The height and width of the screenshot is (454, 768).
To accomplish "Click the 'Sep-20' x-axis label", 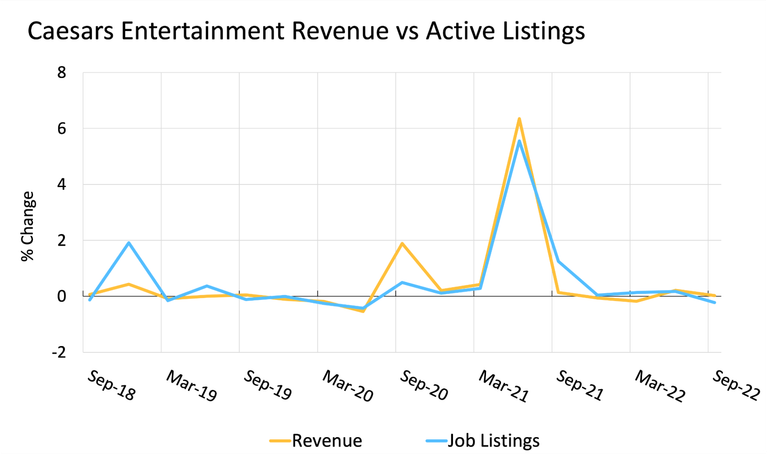I will [424, 385].
